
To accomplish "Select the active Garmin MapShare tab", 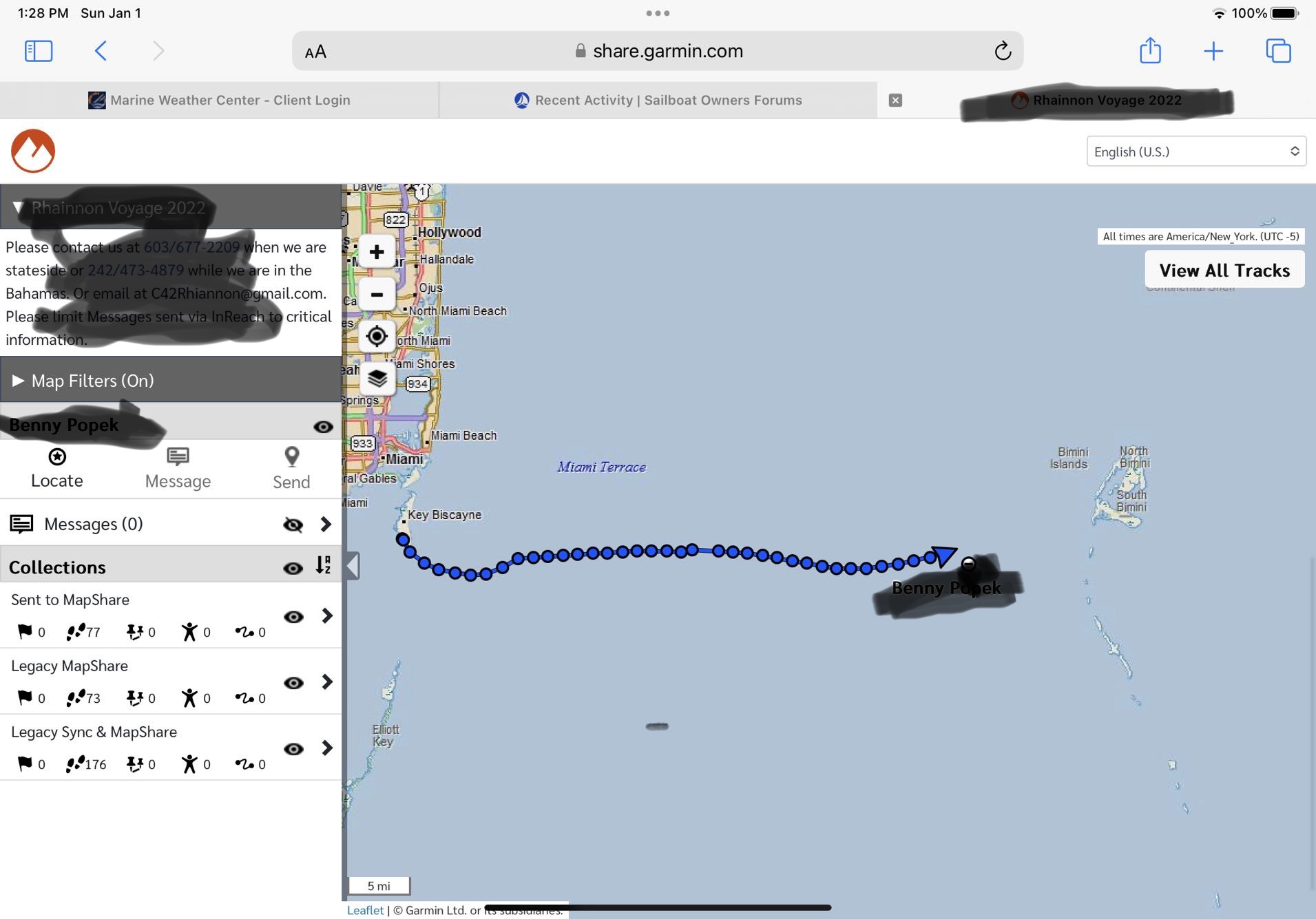I will 1096,100.
